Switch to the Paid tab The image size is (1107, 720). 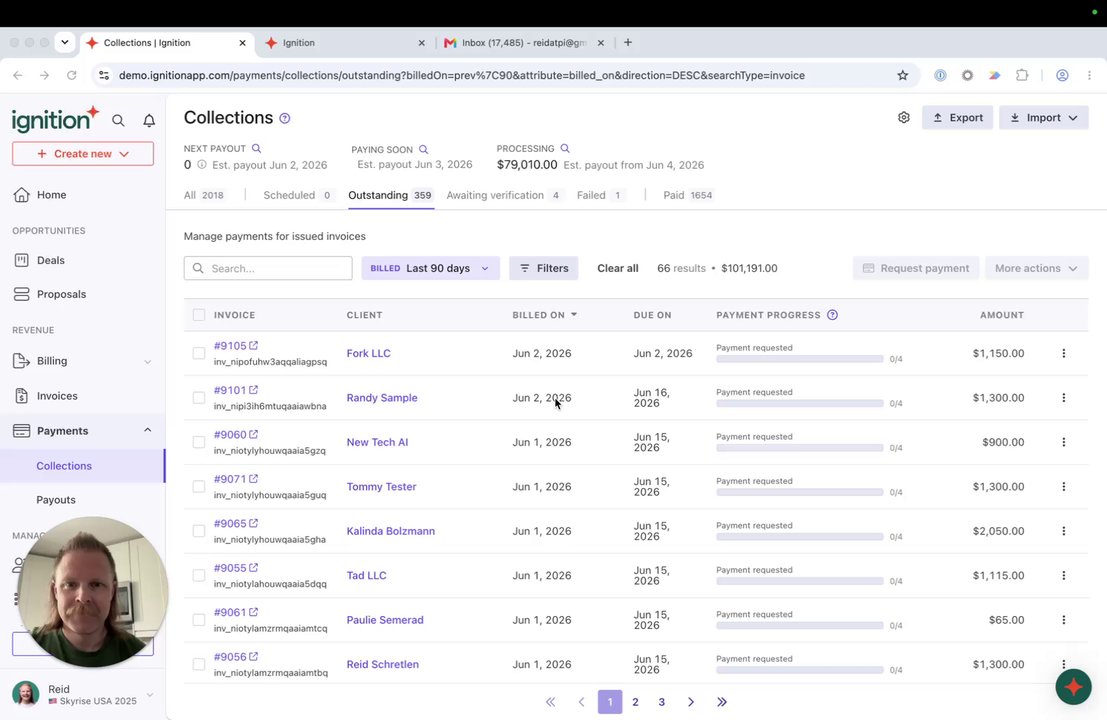click(688, 196)
